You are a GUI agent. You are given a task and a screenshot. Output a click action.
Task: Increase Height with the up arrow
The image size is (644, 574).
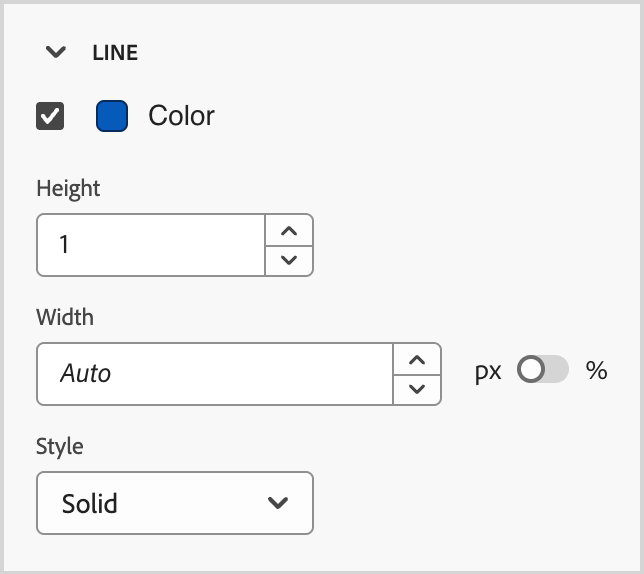[x=289, y=231]
